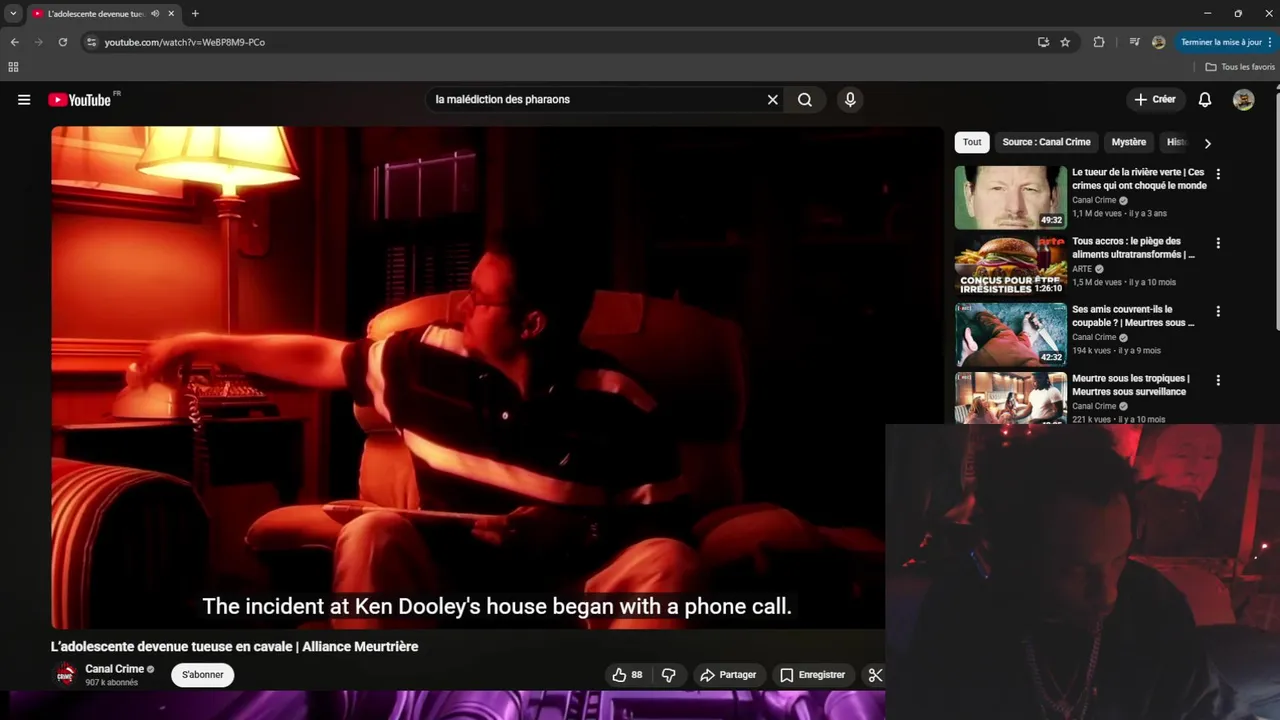Start voice search with microphone icon
The height and width of the screenshot is (720, 1280).
tap(850, 100)
